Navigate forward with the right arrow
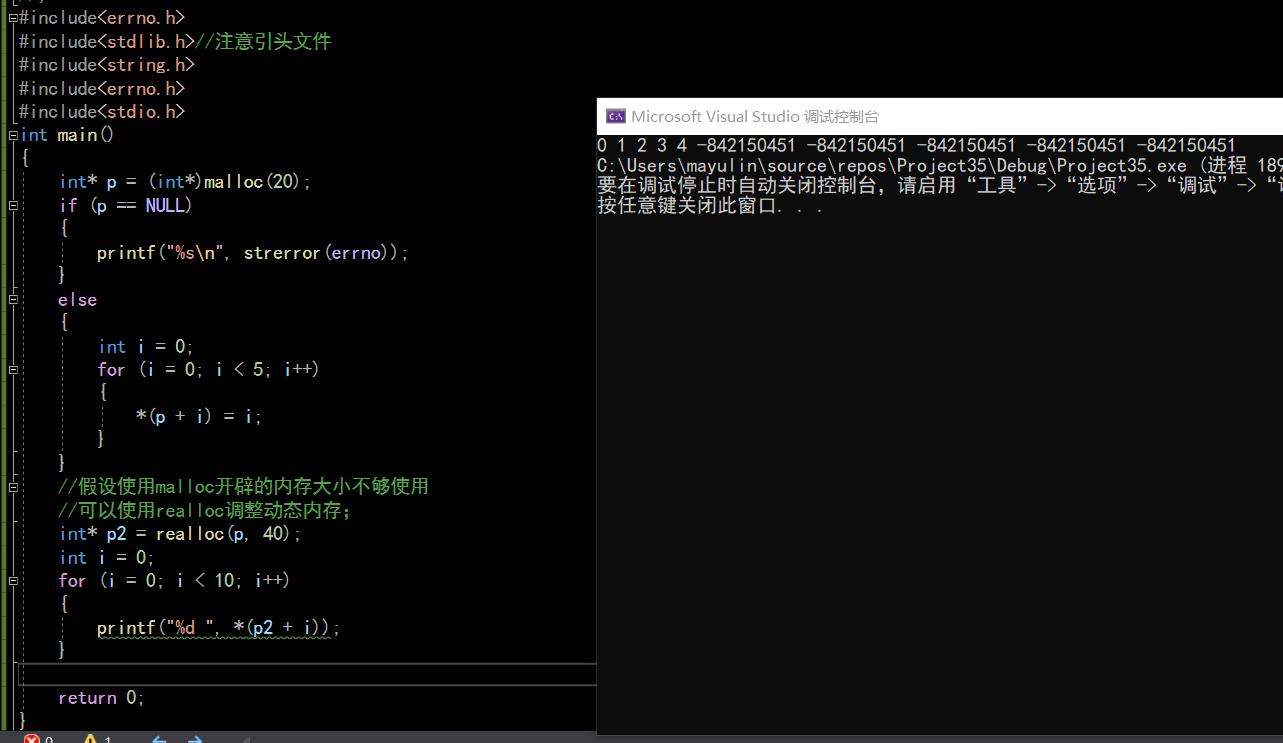The width and height of the screenshot is (1283, 743). (195, 739)
